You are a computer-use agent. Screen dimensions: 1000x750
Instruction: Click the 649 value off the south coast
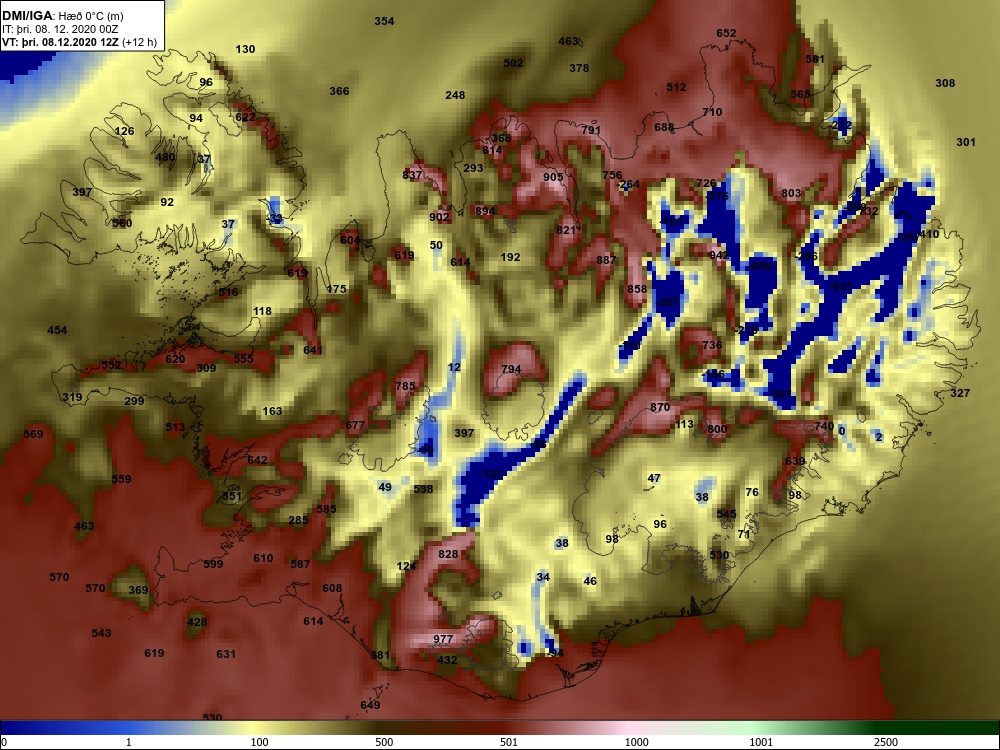pyautogui.click(x=370, y=705)
